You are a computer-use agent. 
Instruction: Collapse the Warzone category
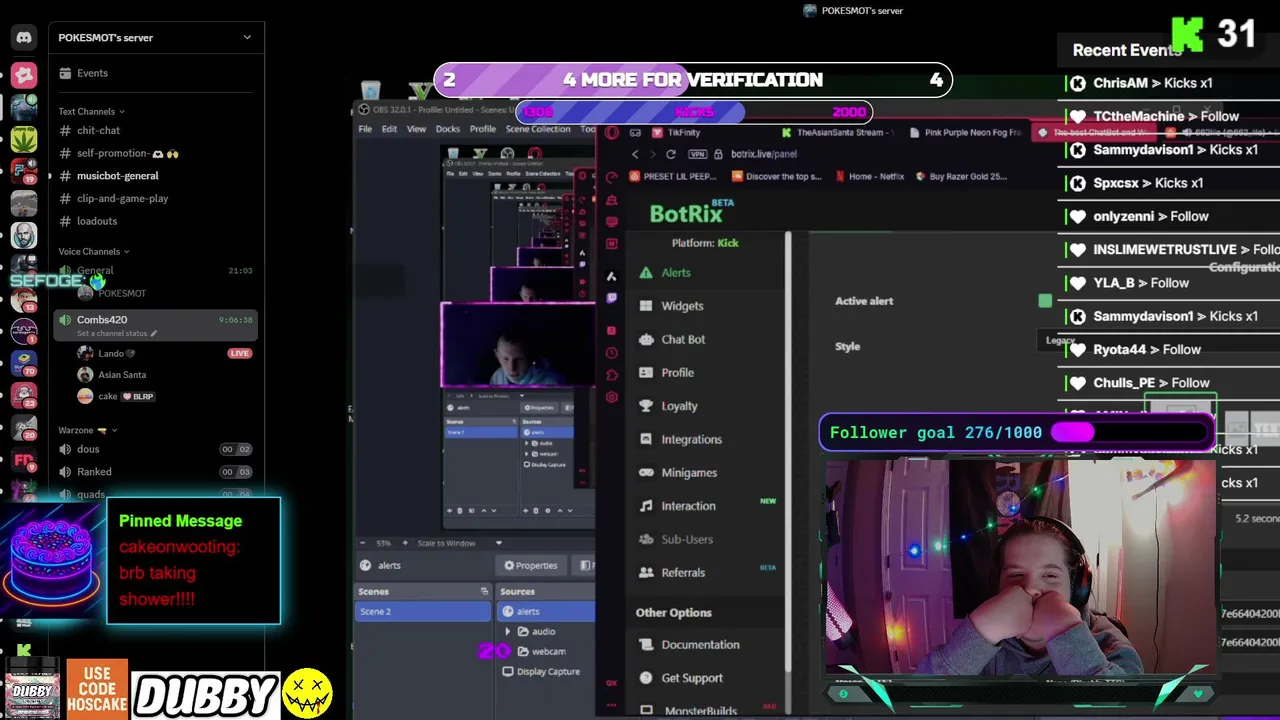point(88,430)
